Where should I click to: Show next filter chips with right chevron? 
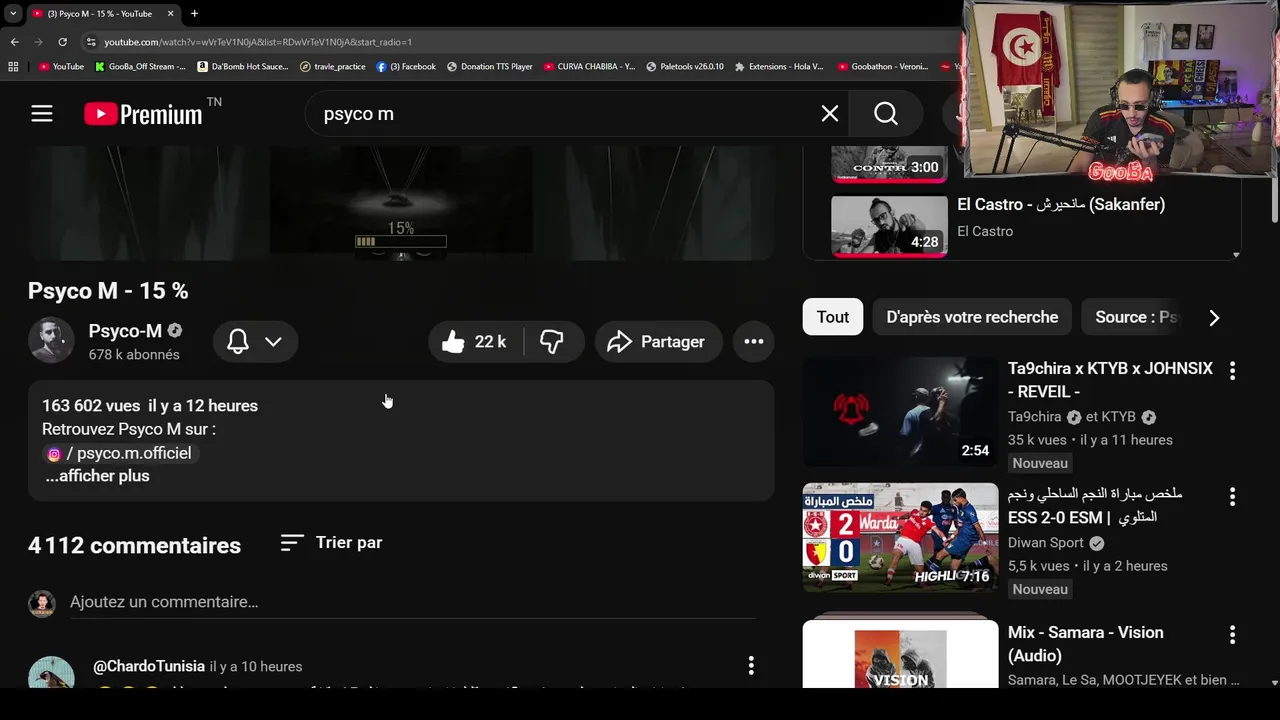[x=1214, y=318]
